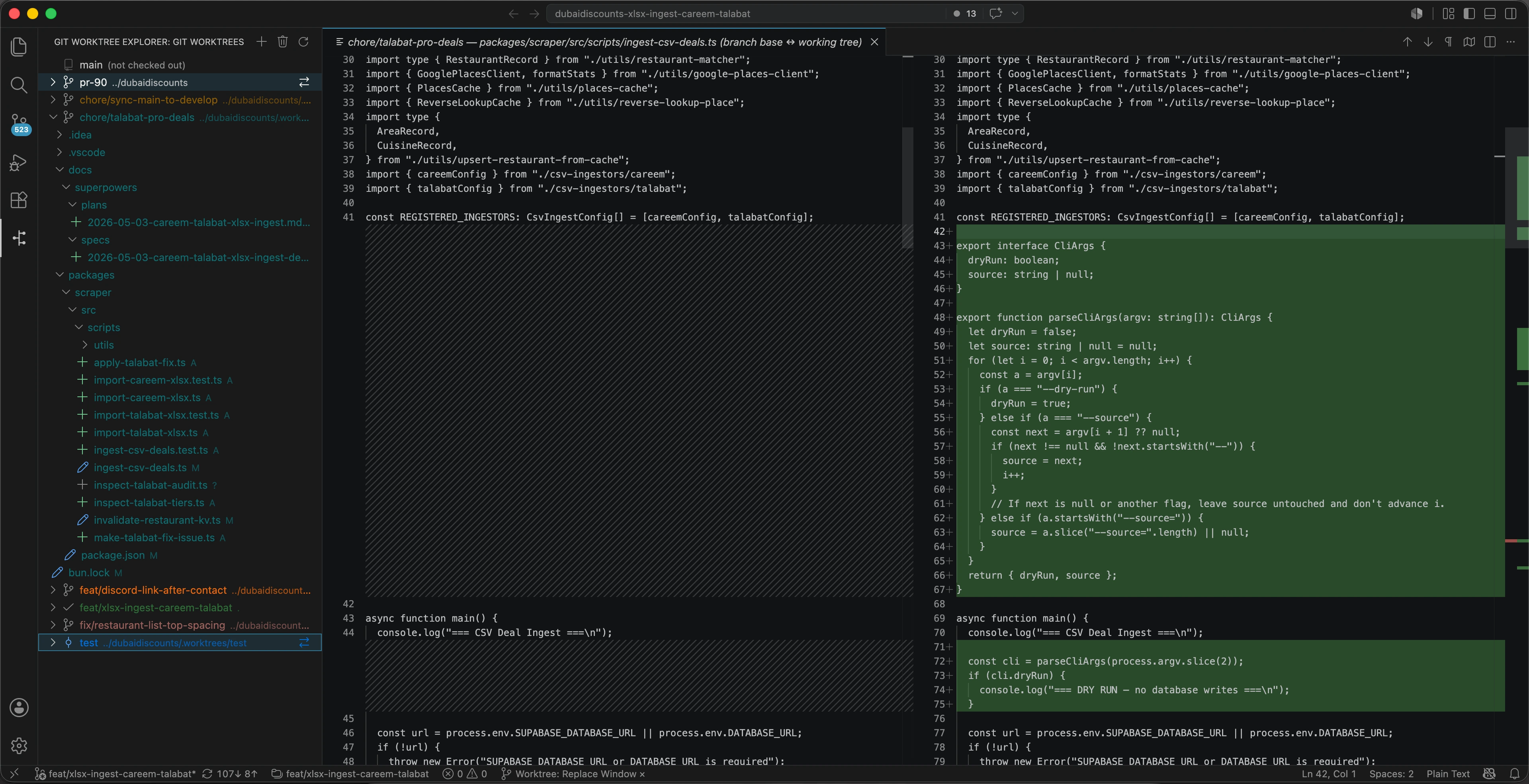Switch to pr-90 worktree using swap icon
Image resolution: width=1529 pixels, height=784 pixels.
click(x=304, y=82)
